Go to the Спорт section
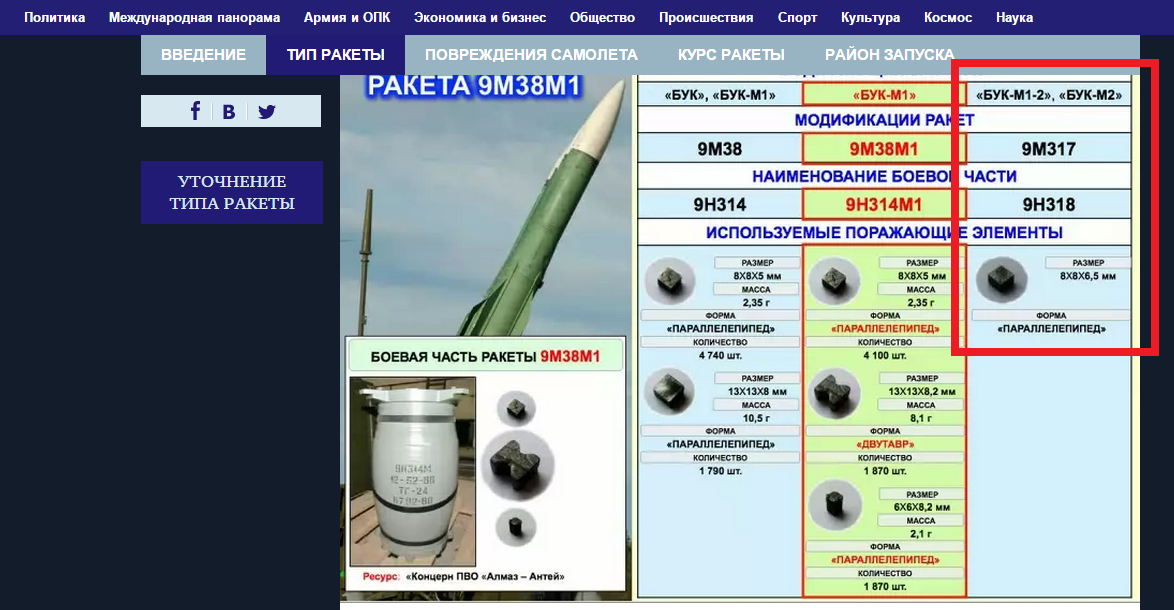Image resolution: width=1174 pixels, height=610 pixels. click(797, 18)
